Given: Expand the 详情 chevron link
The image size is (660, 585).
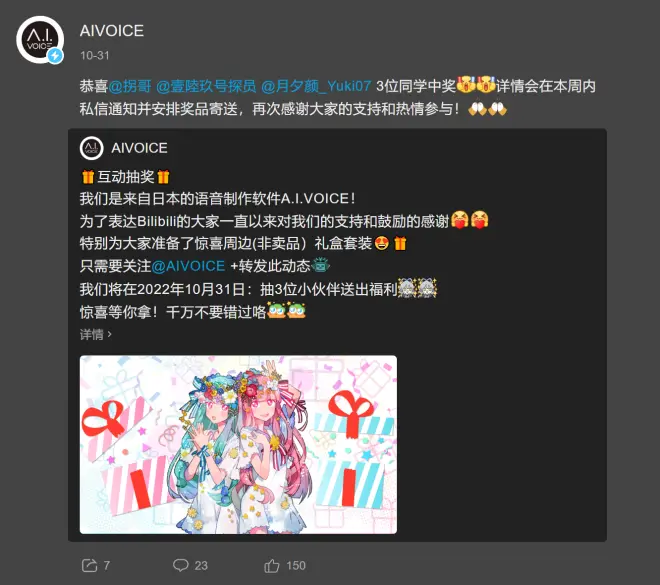Looking at the screenshot, I should point(96,335).
